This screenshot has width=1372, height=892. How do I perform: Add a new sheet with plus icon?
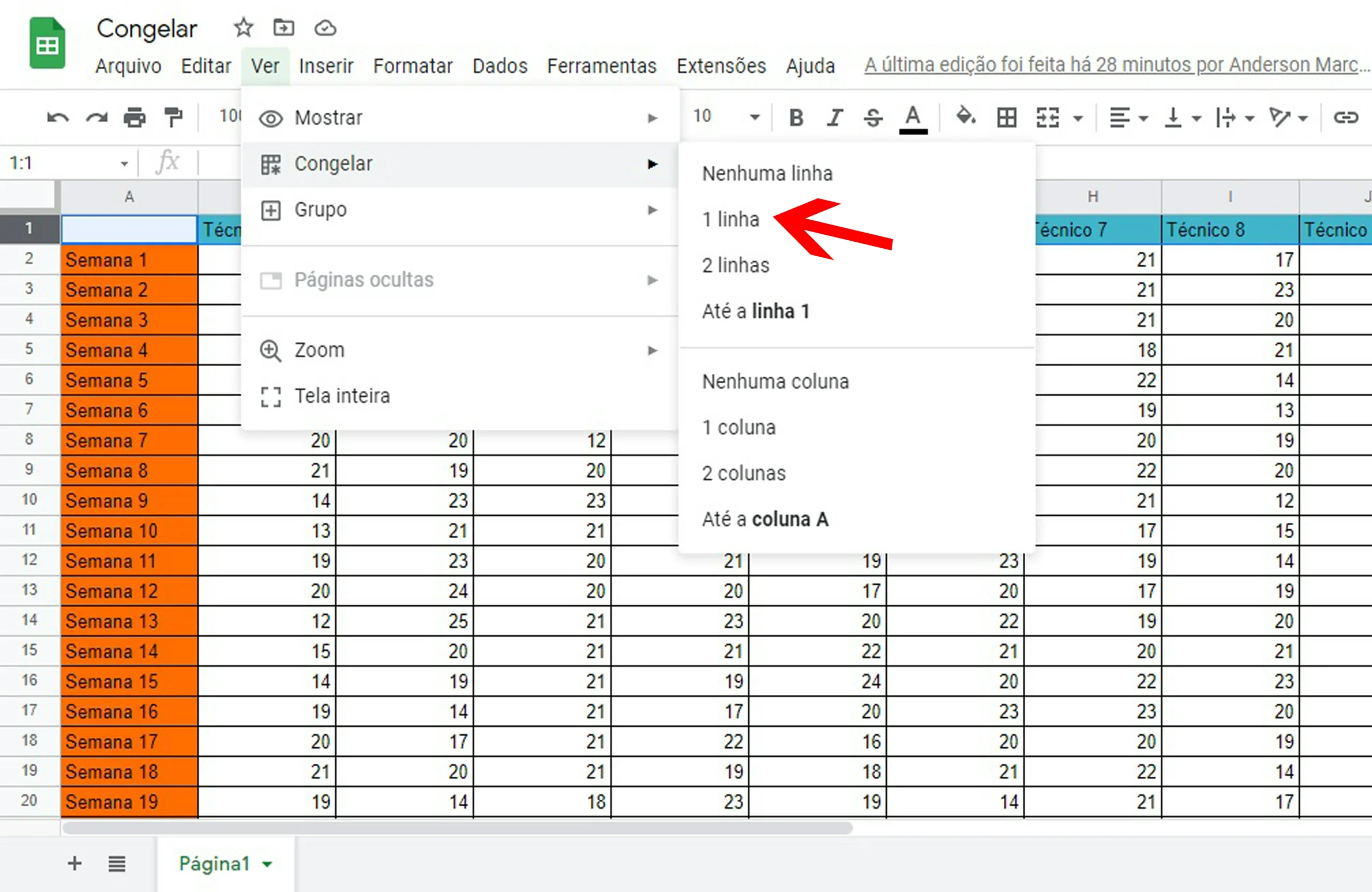pyautogui.click(x=74, y=863)
